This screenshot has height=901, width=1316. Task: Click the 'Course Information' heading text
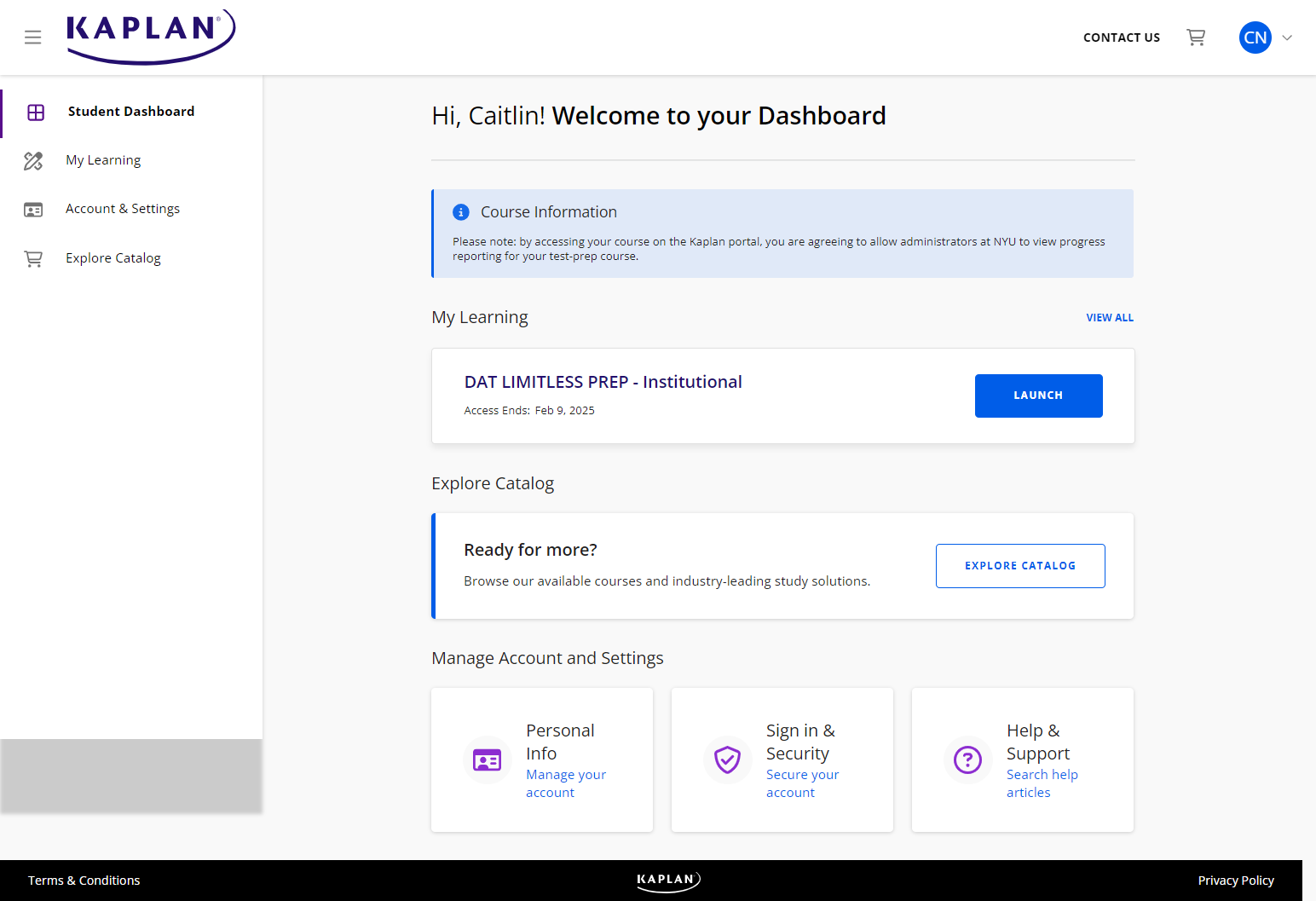[x=549, y=212]
